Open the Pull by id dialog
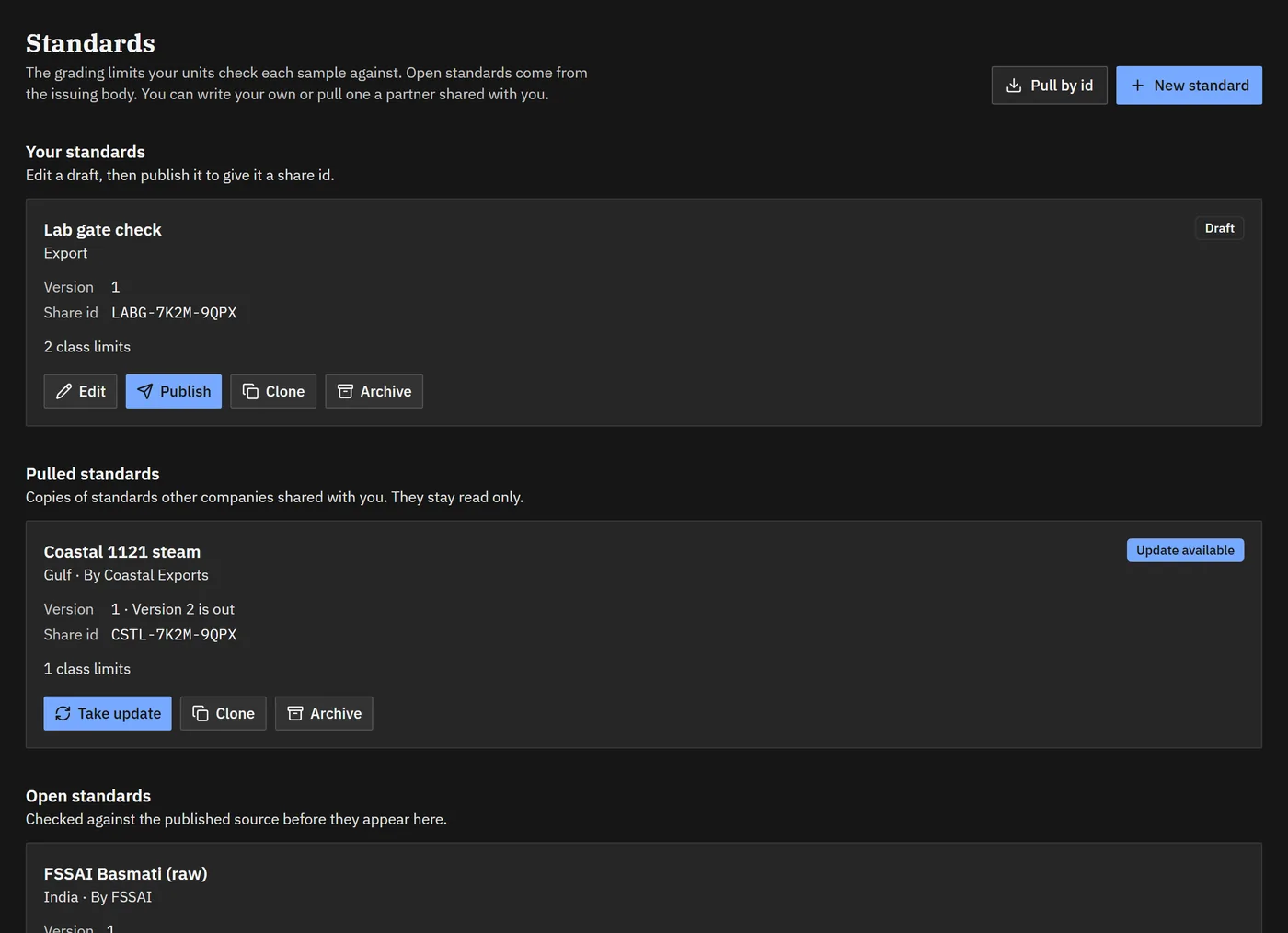The width and height of the screenshot is (1288, 933). click(x=1049, y=86)
